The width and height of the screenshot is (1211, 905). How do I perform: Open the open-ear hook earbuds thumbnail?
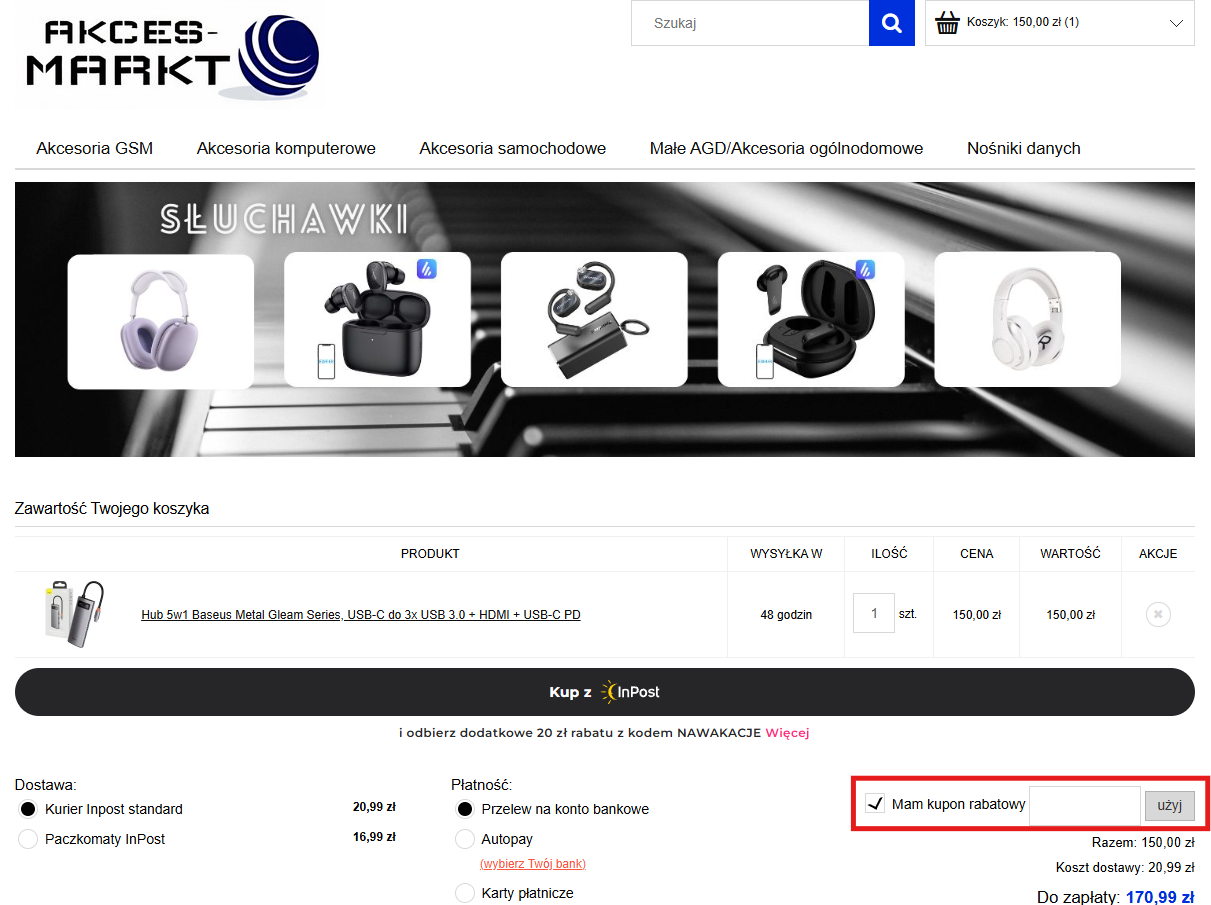594,320
